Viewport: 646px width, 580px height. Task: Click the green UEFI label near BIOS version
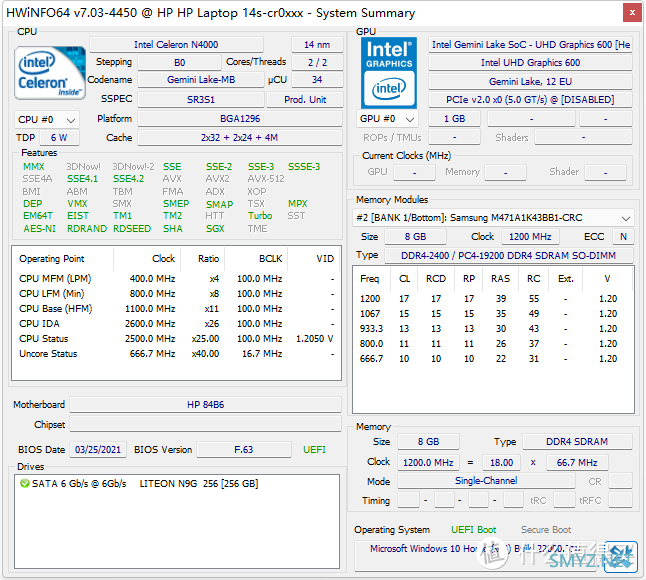tap(314, 450)
